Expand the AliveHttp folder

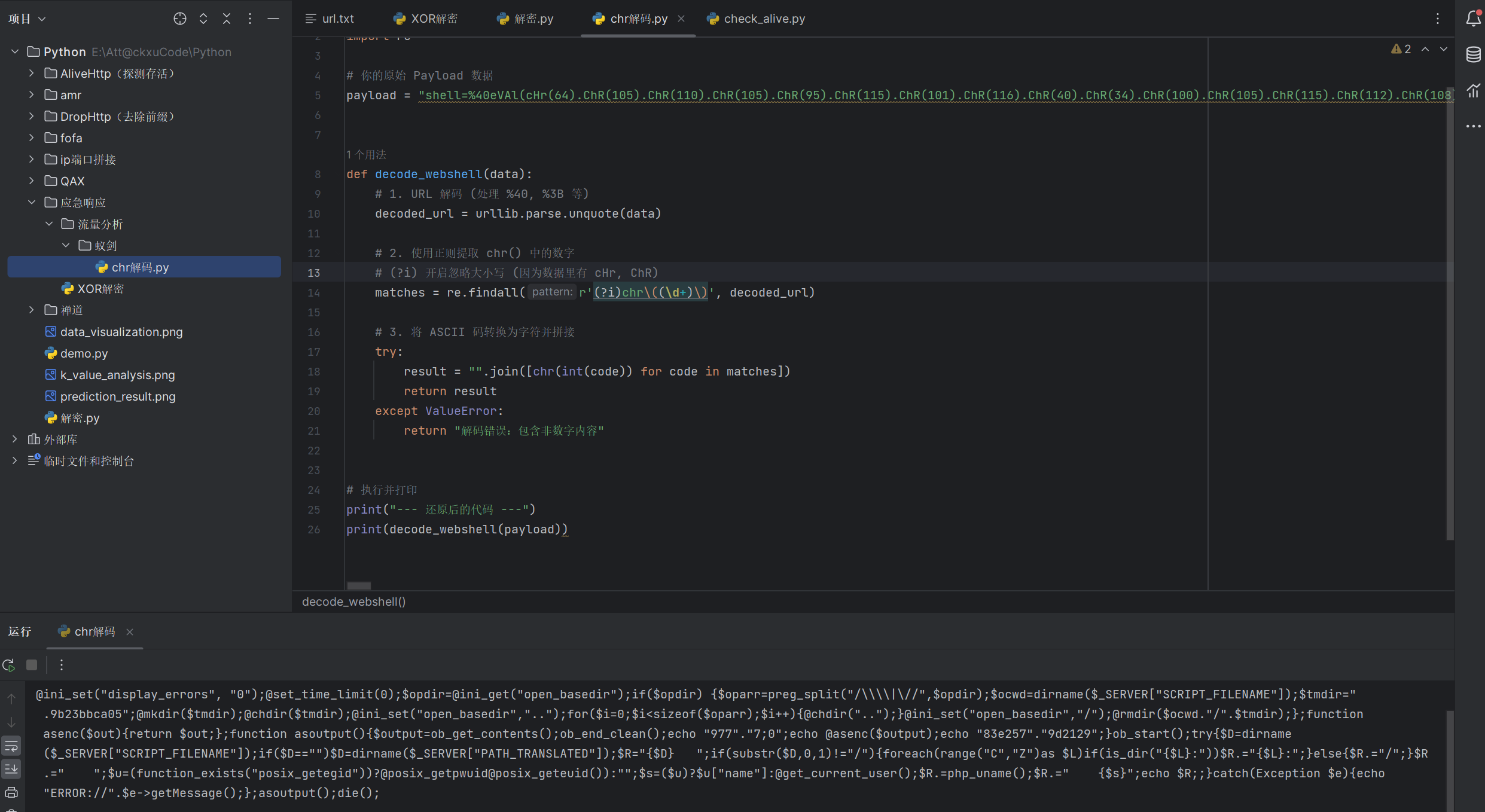tap(32, 74)
